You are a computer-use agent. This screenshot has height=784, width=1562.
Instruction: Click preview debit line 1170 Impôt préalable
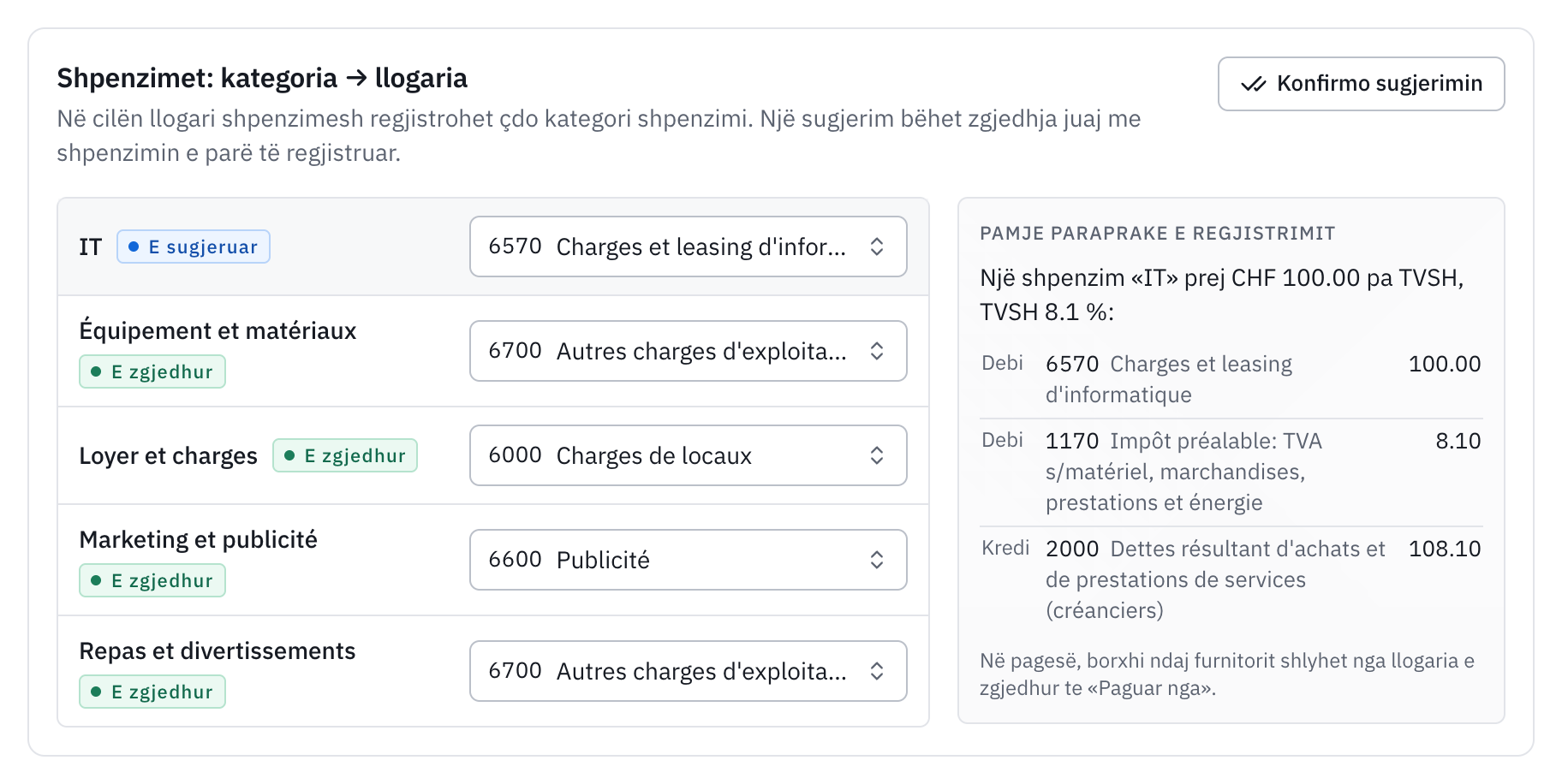(x=1231, y=472)
